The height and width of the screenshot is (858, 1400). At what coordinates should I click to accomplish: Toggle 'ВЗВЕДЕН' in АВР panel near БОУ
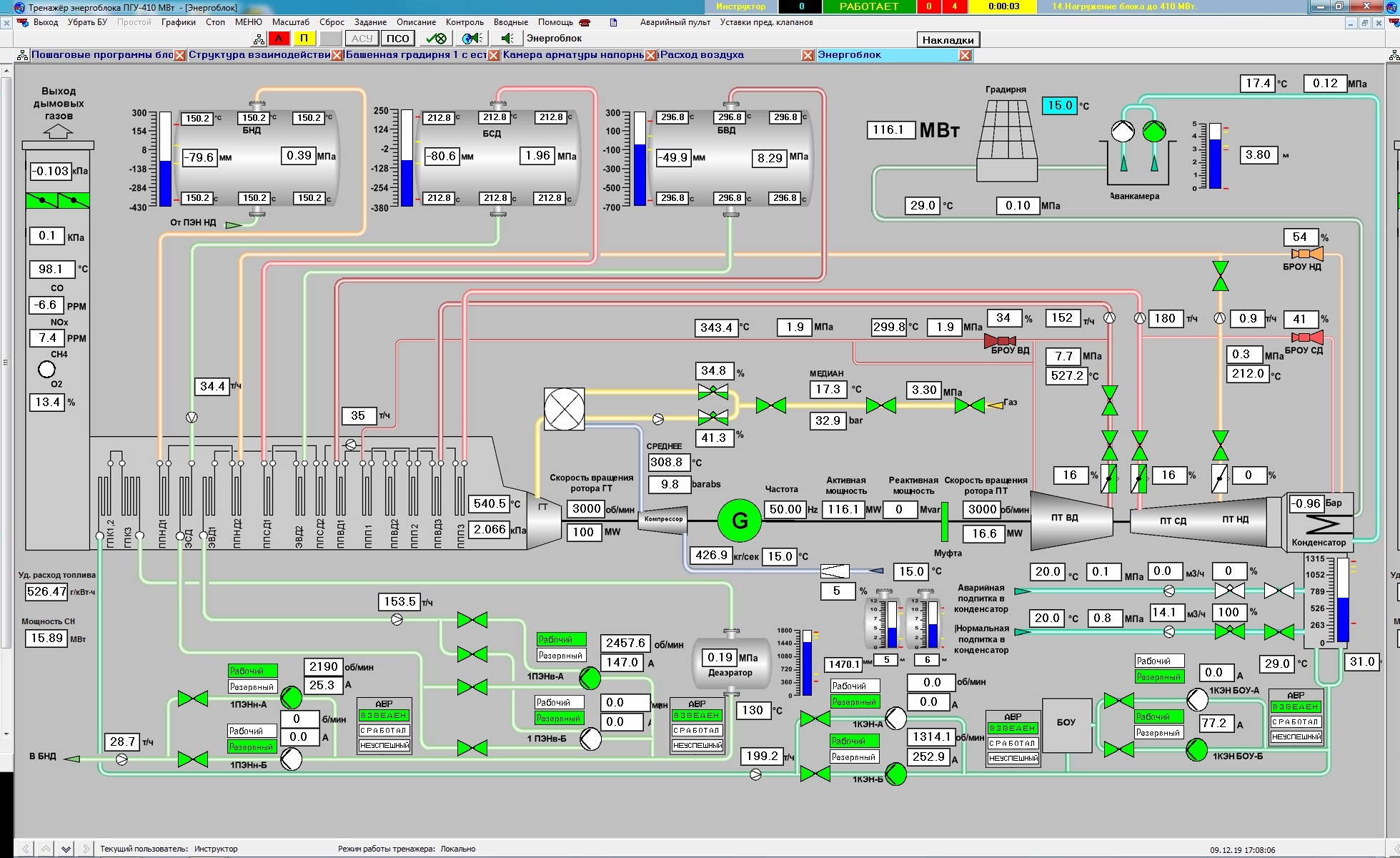point(1012,728)
